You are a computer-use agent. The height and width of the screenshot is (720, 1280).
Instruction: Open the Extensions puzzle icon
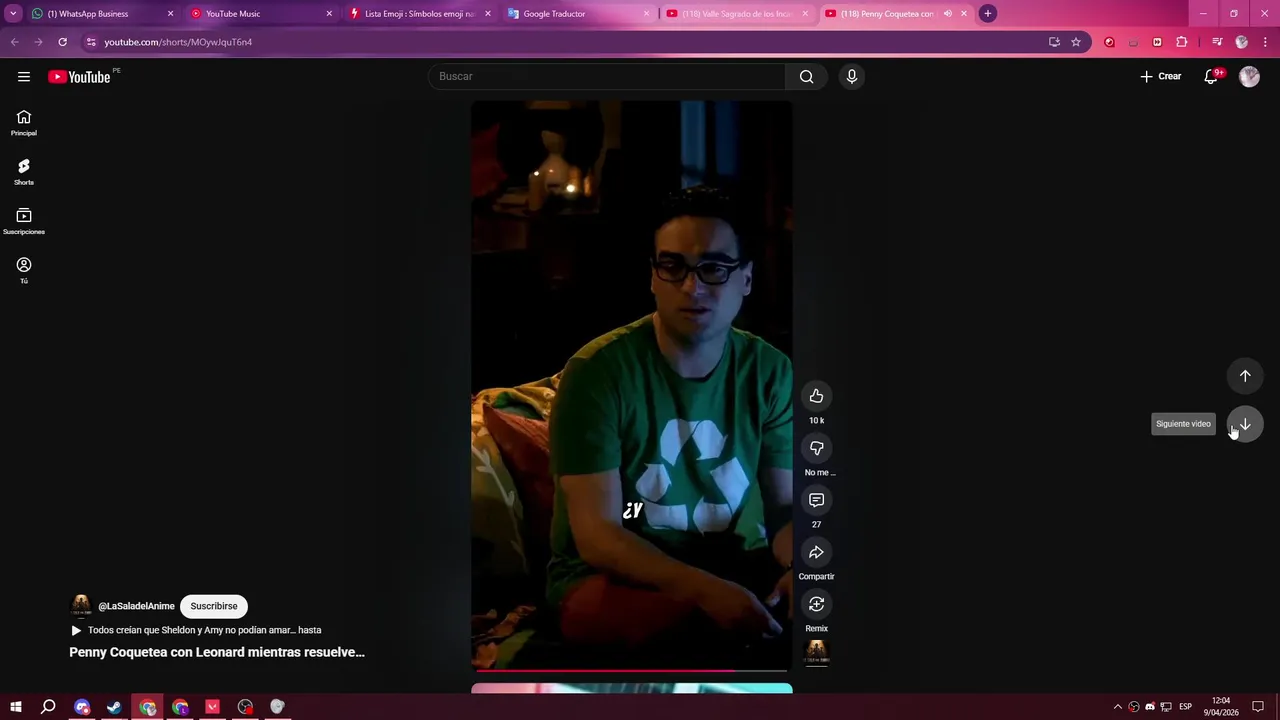pos(1182,42)
